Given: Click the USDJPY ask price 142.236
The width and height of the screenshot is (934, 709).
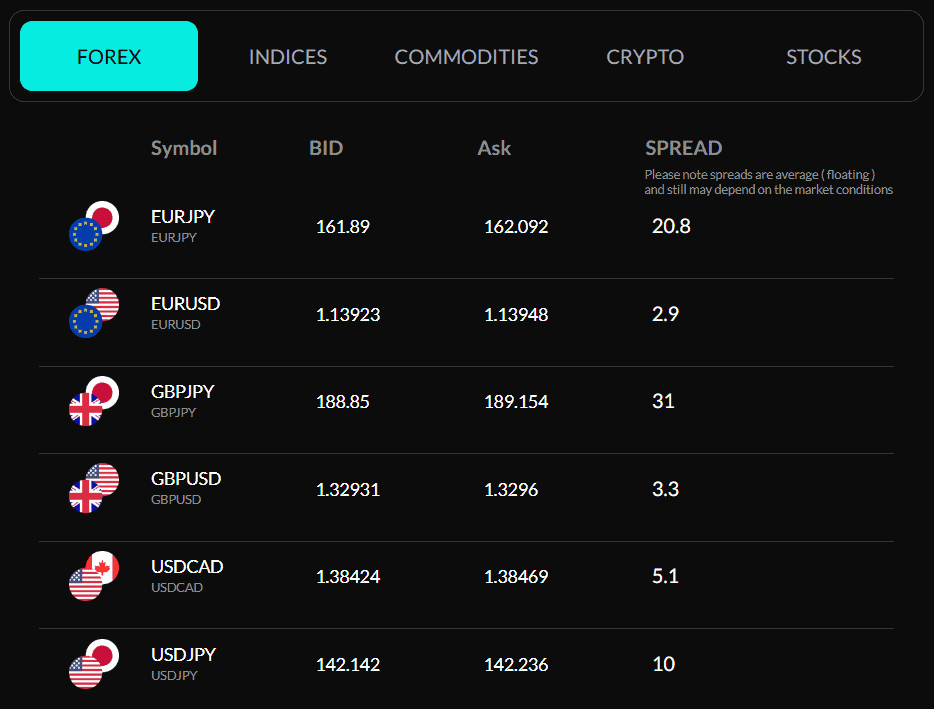Looking at the screenshot, I should coord(516,664).
